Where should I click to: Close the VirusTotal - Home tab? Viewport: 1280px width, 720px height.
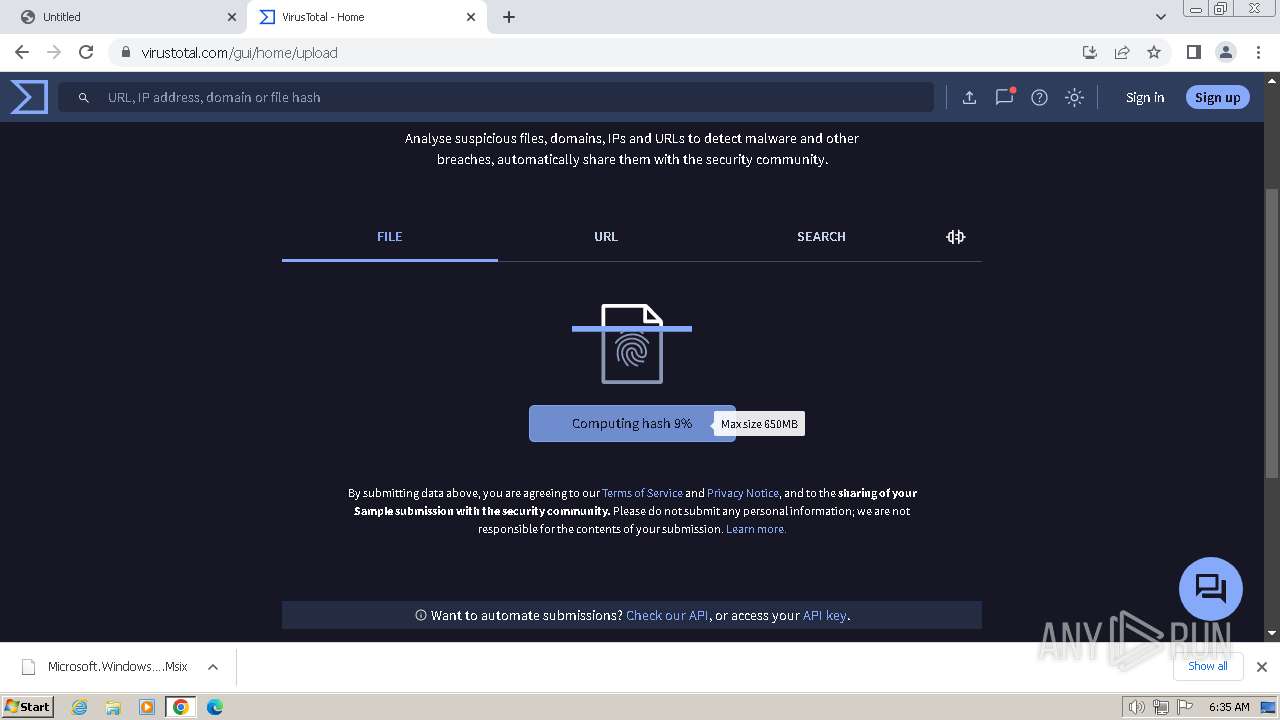click(x=471, y=17)
